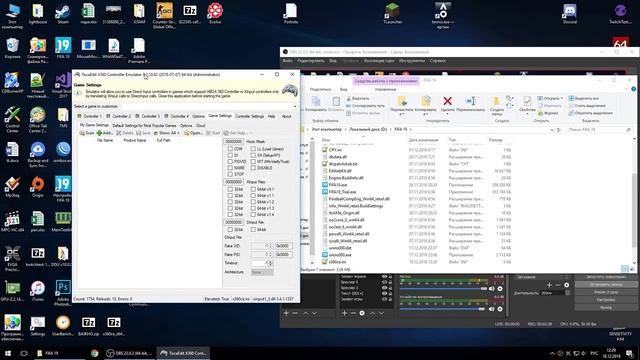This screenshot has height=360, width=640.
Task: Open the Default Settings for Most Popular Games tab
Action: coord(144,126)
